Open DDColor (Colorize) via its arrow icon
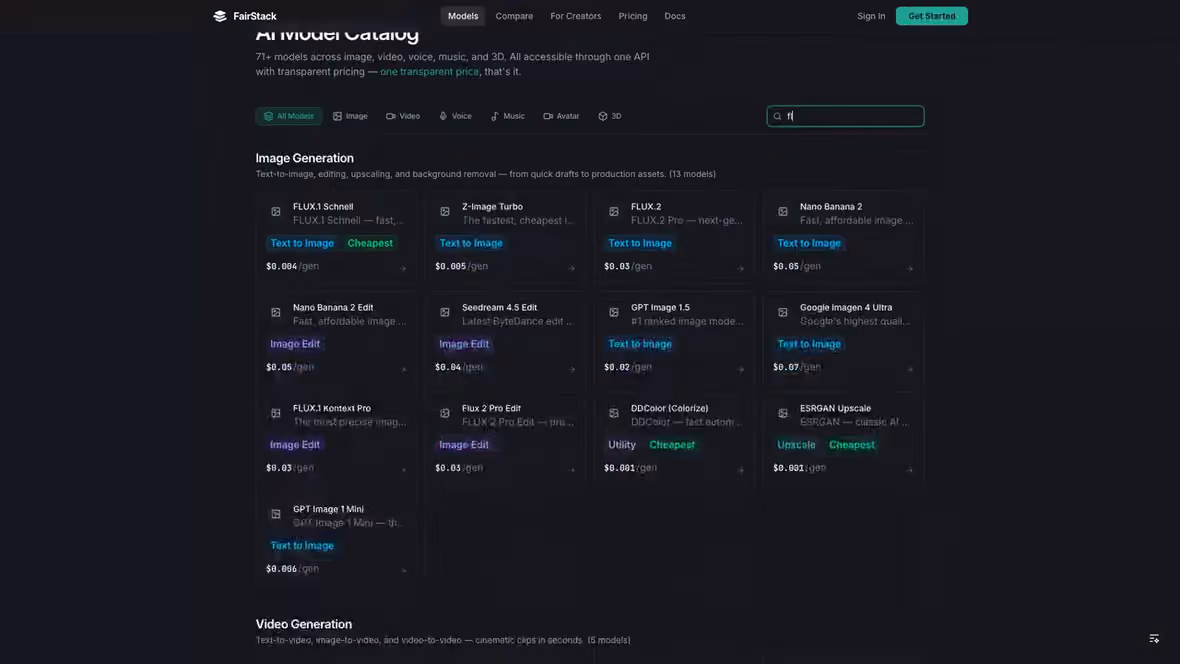 pyautogui.click(x=741, y=470)
